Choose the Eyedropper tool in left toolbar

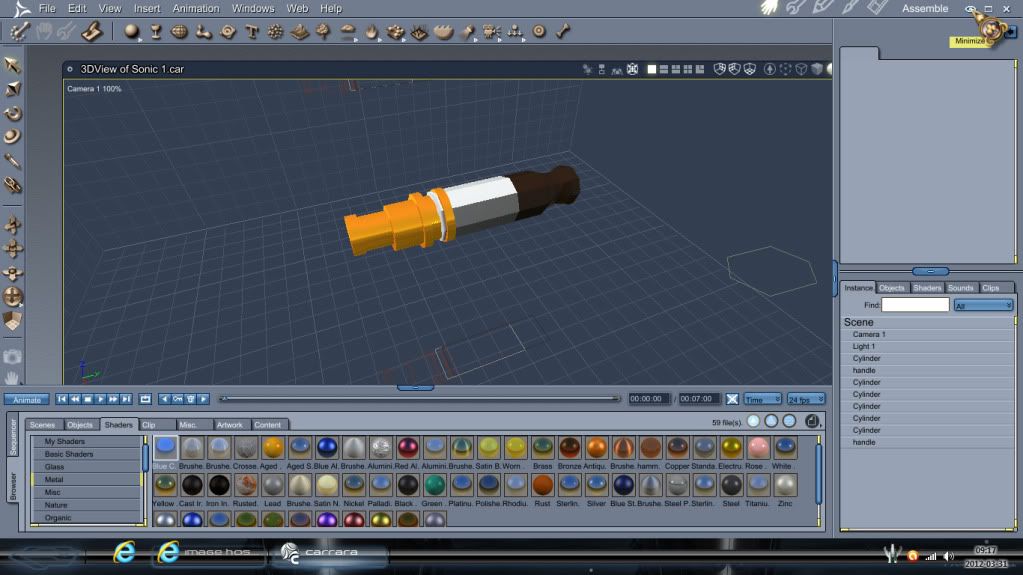tap(12, 161)
